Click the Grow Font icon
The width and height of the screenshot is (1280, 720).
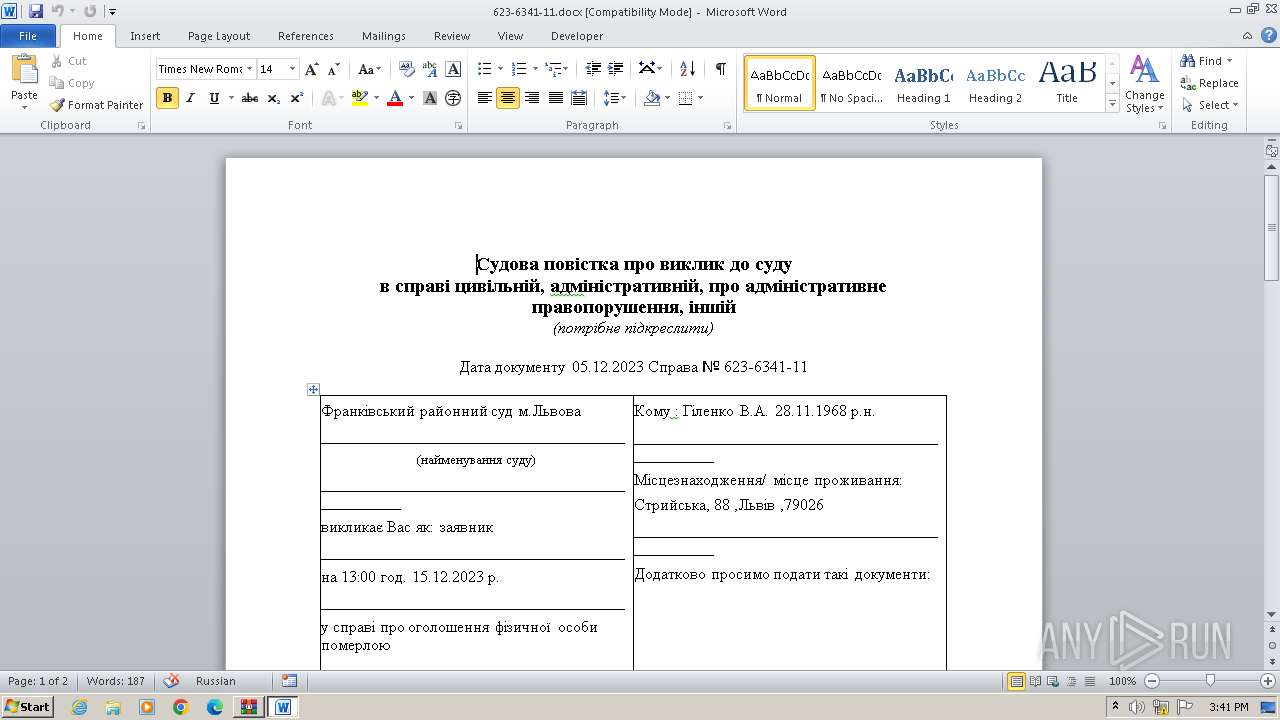312,69
